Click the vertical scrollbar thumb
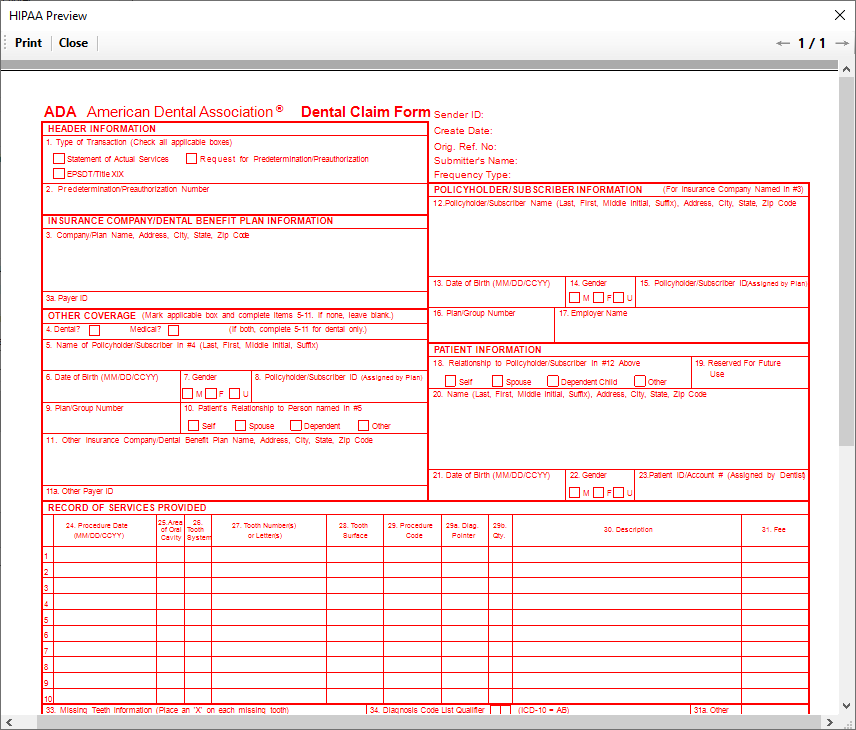This screenshot has width=856, height=730. (846, 261)
